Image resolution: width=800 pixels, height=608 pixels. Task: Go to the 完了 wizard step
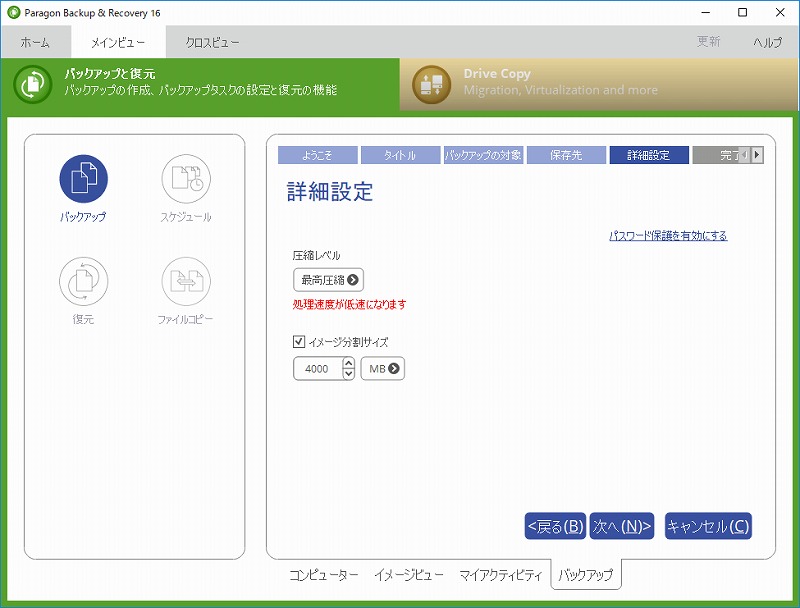[716, 155]
